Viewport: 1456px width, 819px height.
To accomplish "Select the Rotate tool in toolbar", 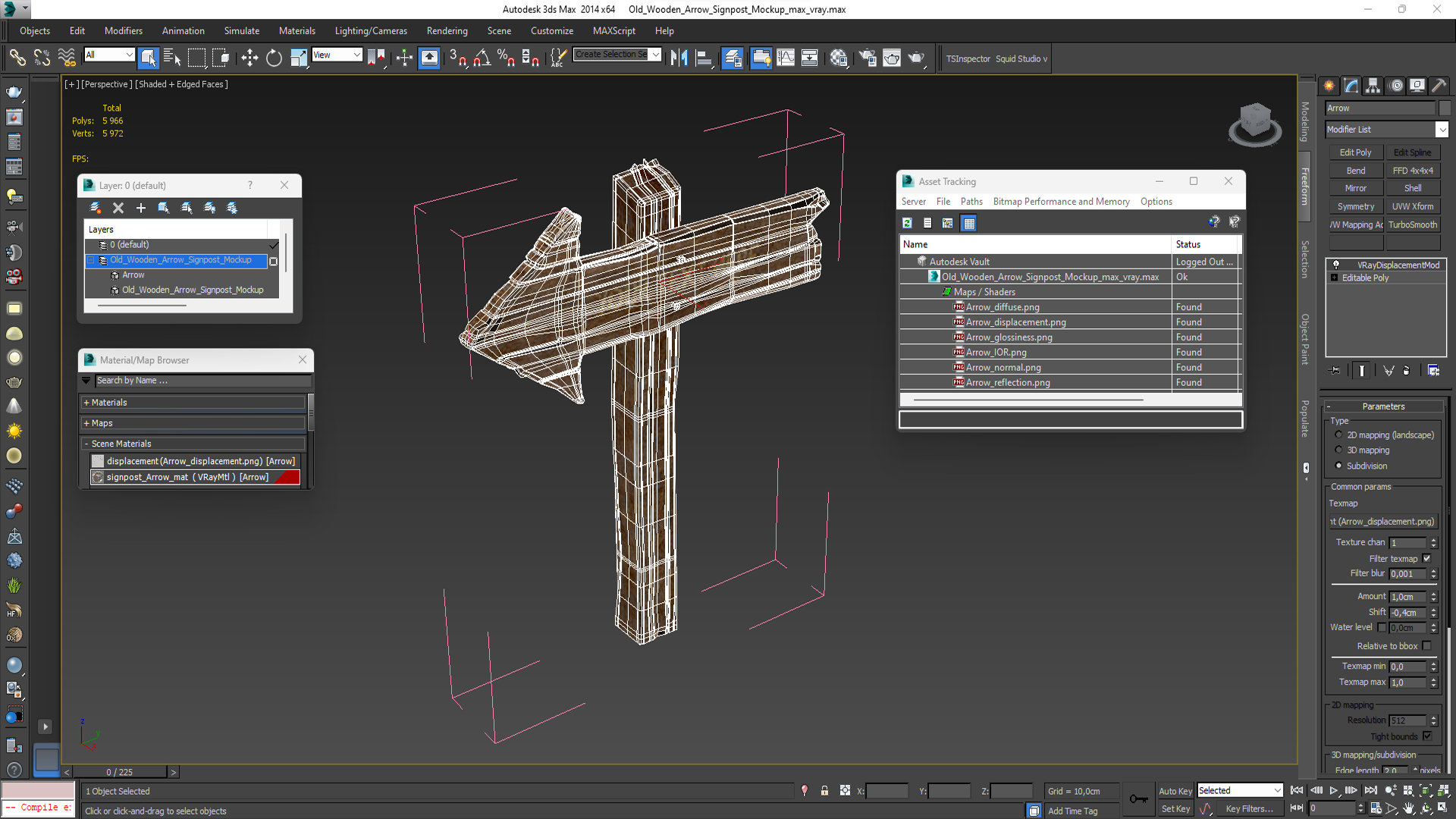I will point(274,58).
